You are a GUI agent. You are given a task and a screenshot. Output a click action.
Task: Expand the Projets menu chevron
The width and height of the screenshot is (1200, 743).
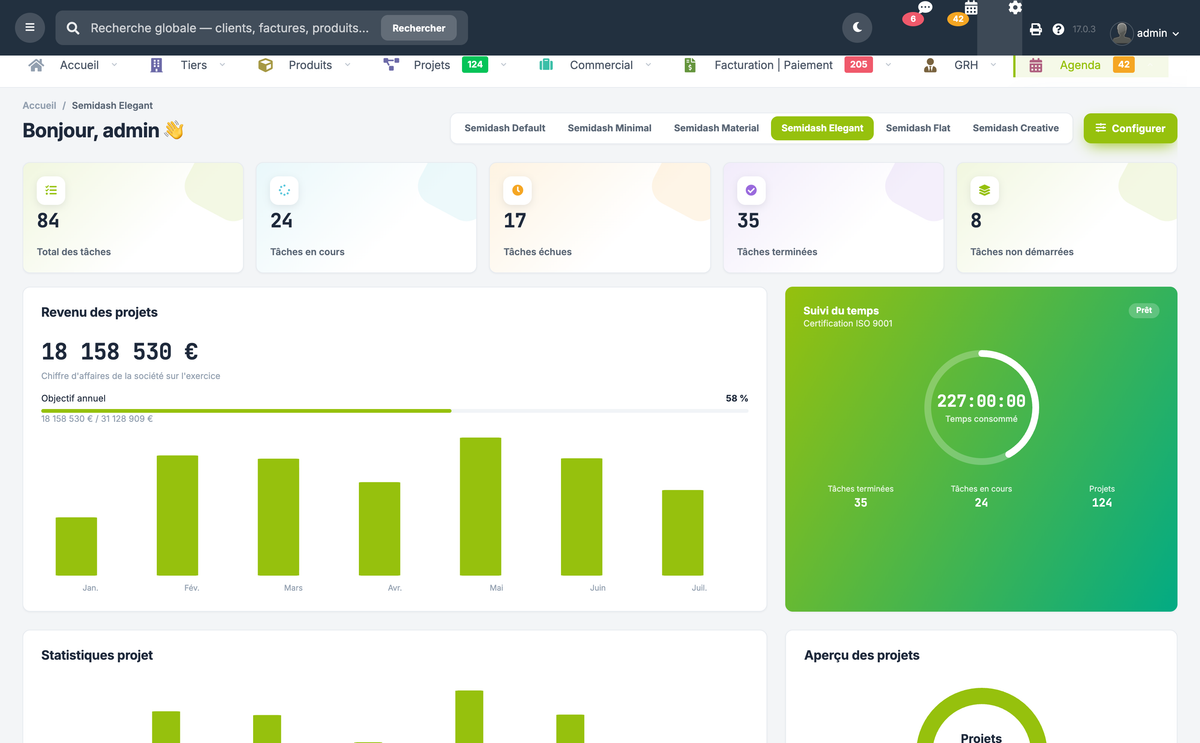coord(503,65)
